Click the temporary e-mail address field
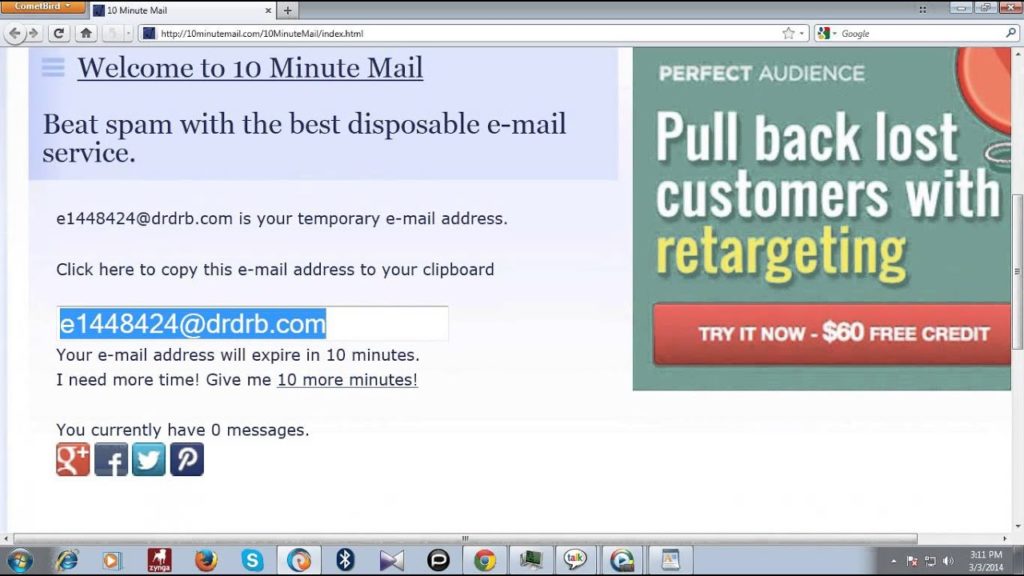Image resolution: width=1024 pixels, height=576 pixels. pos(253,323)
